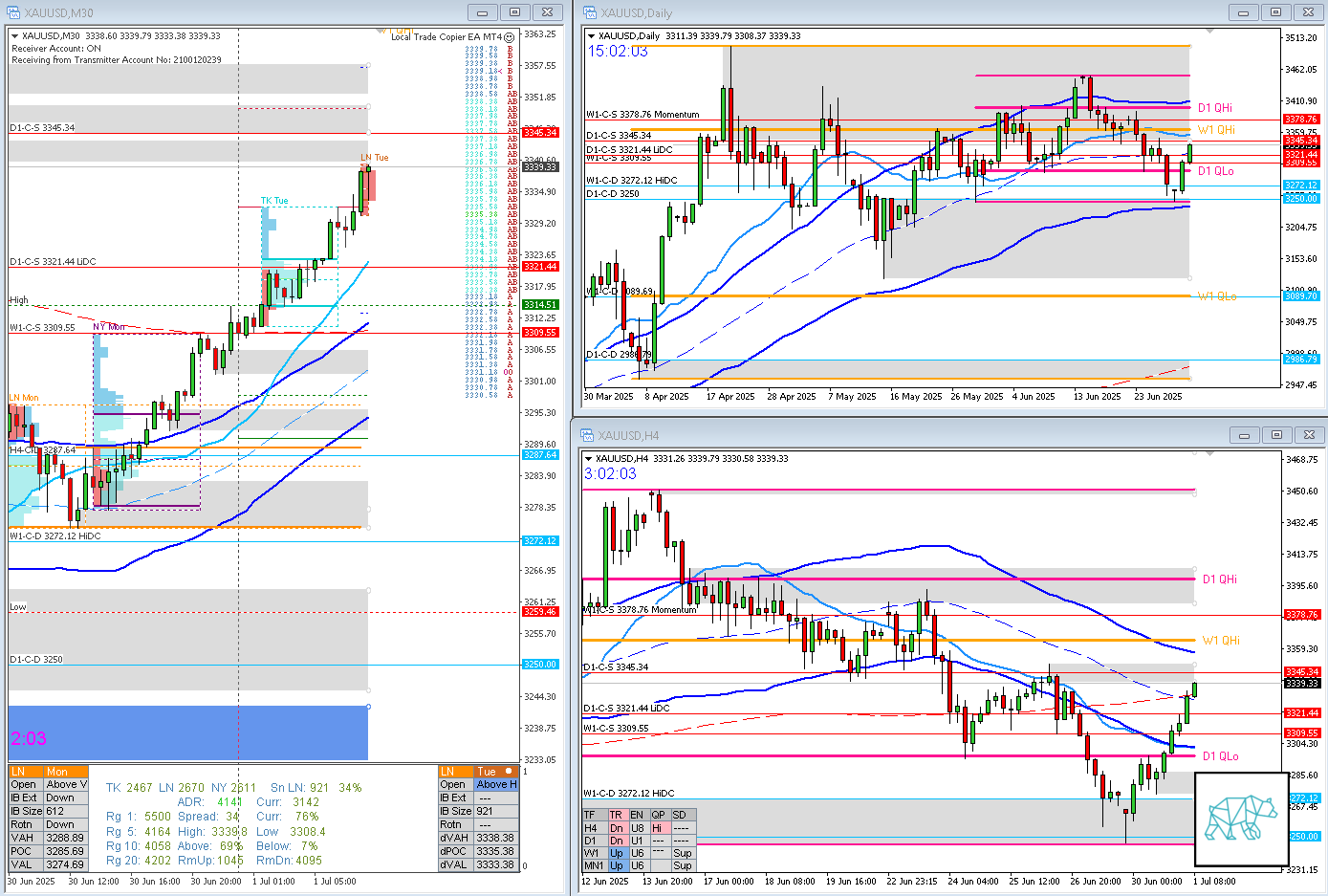1328x896 pixels.
Task: Click the RmDn: 4095 reading
Action: click(x=289, y=861)
